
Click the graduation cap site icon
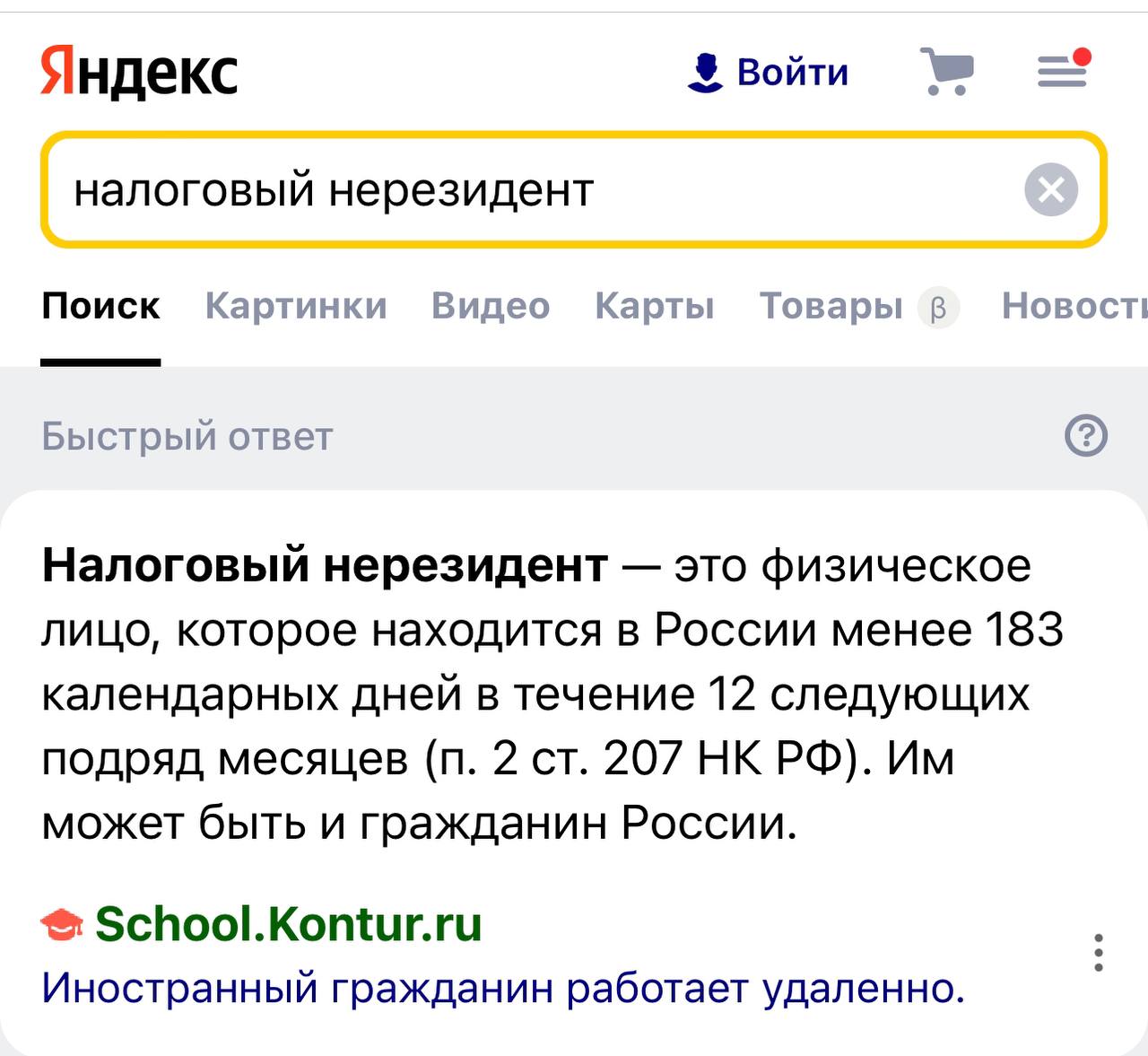[63, 924]
